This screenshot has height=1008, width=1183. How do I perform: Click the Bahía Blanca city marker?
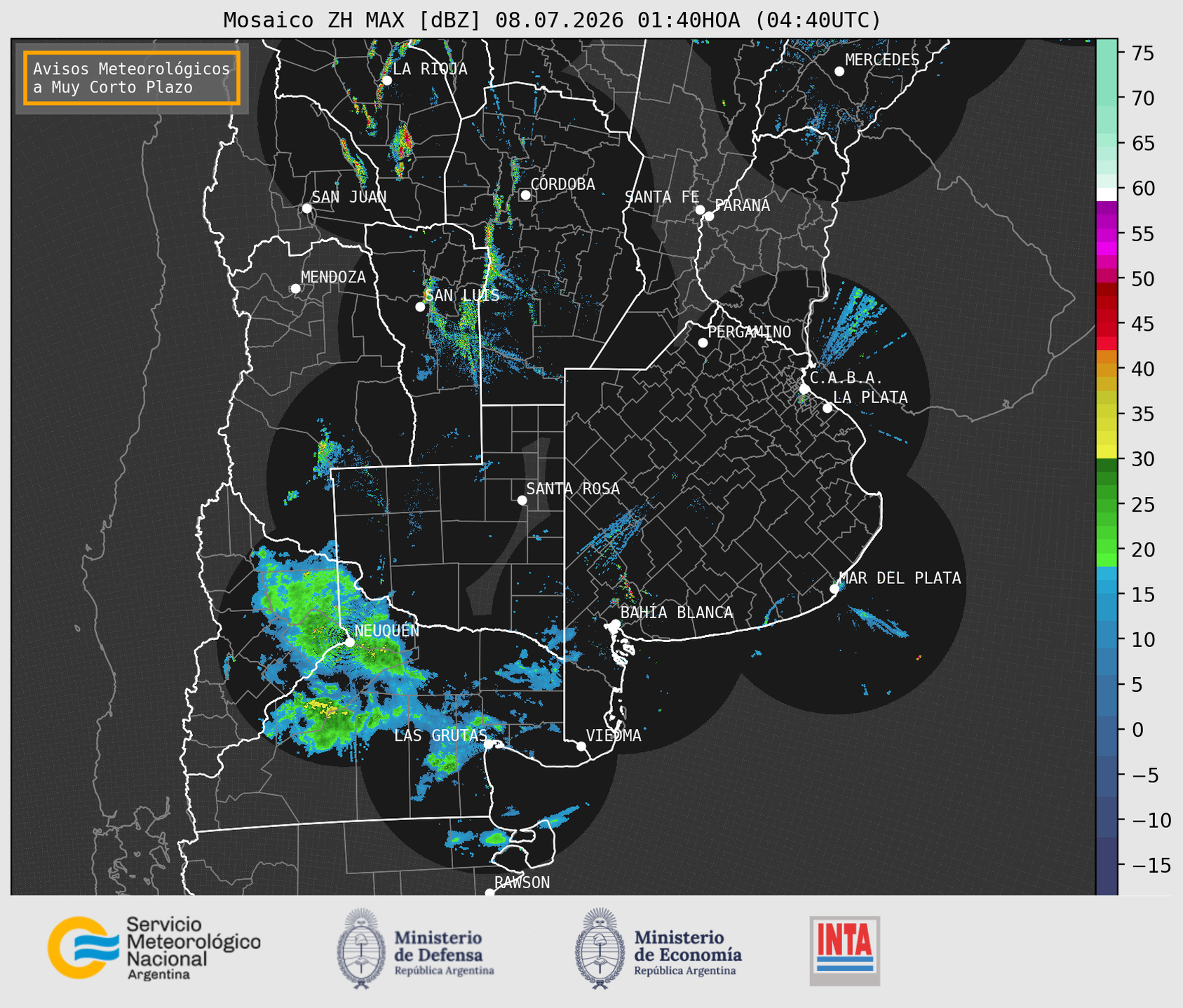[615, 624]
